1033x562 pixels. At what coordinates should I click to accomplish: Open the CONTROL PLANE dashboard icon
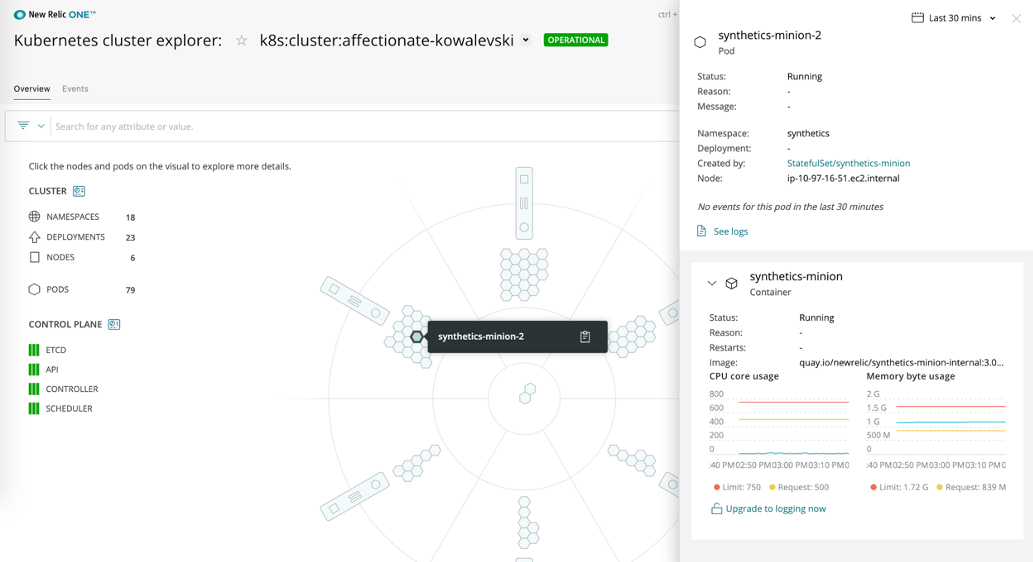coord(114,324)
